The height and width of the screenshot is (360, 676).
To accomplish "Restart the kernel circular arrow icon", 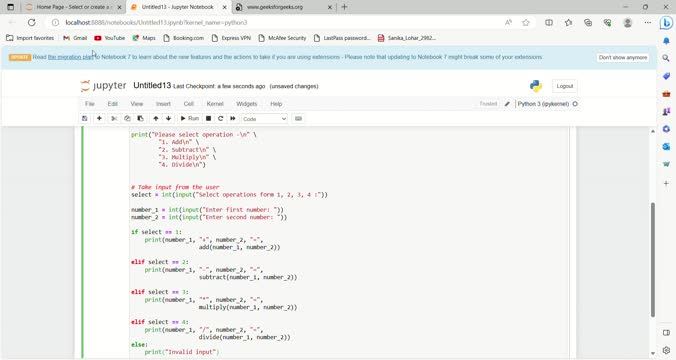I will coord(220,119).
